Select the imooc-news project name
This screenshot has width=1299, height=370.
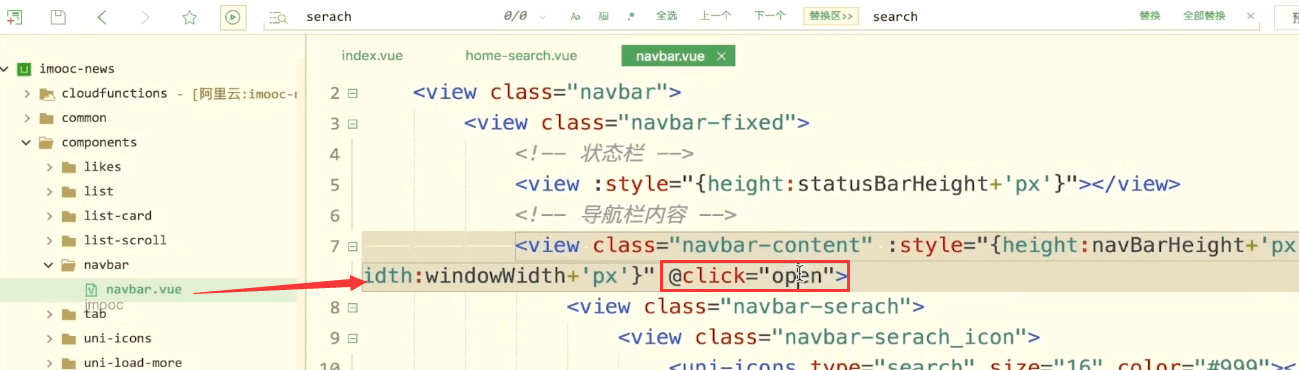(77, 69)
